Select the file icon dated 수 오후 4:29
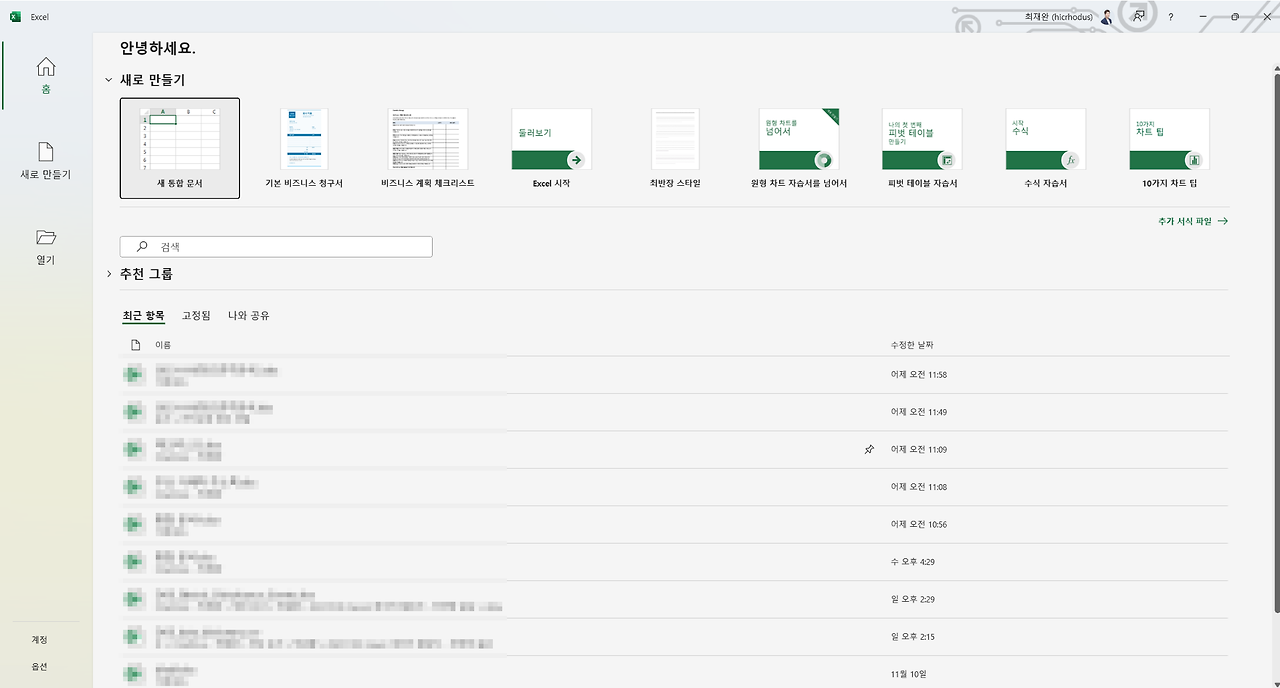 point(133,562)
